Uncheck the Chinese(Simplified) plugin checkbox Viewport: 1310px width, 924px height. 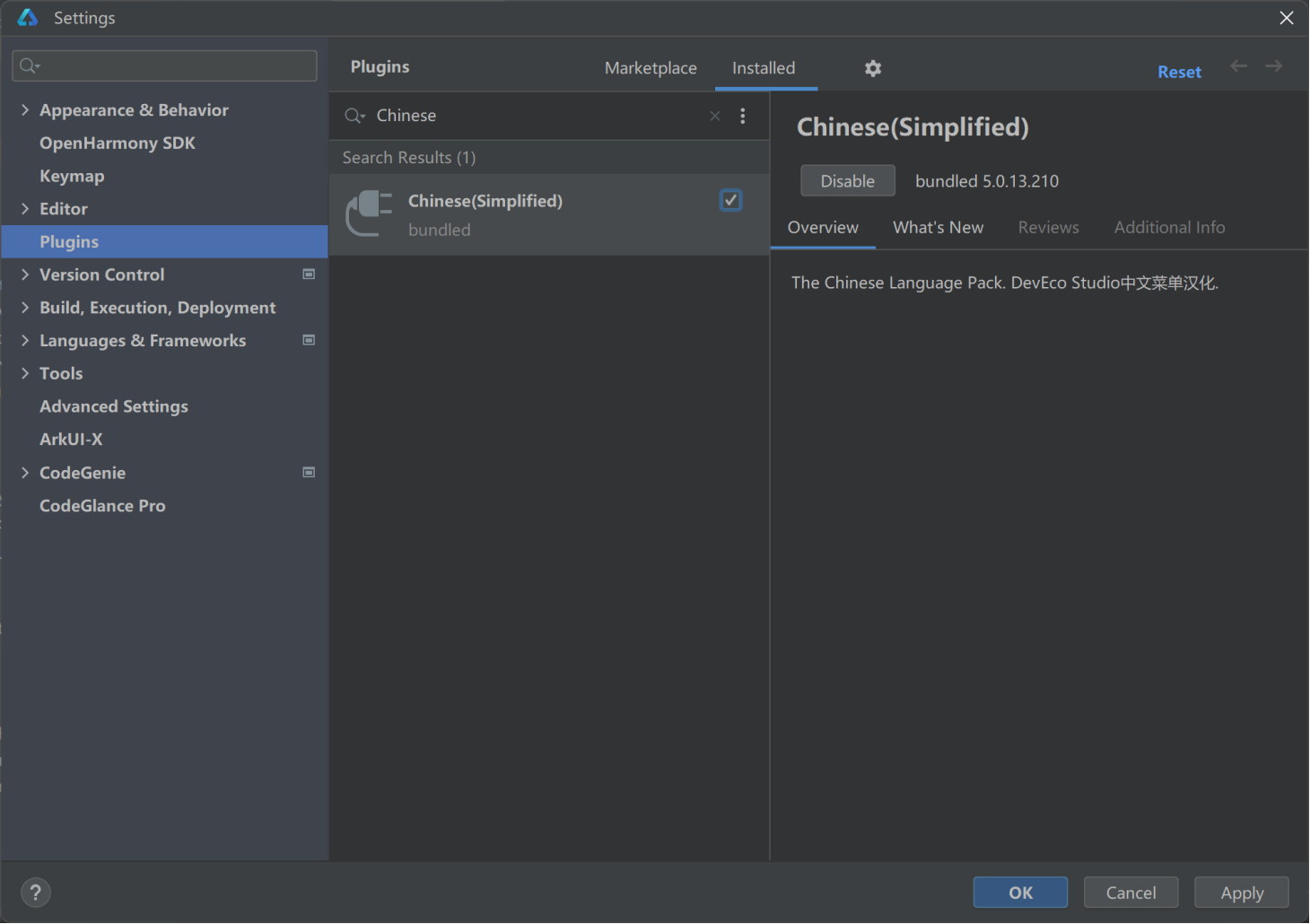(x=731, y=200)
